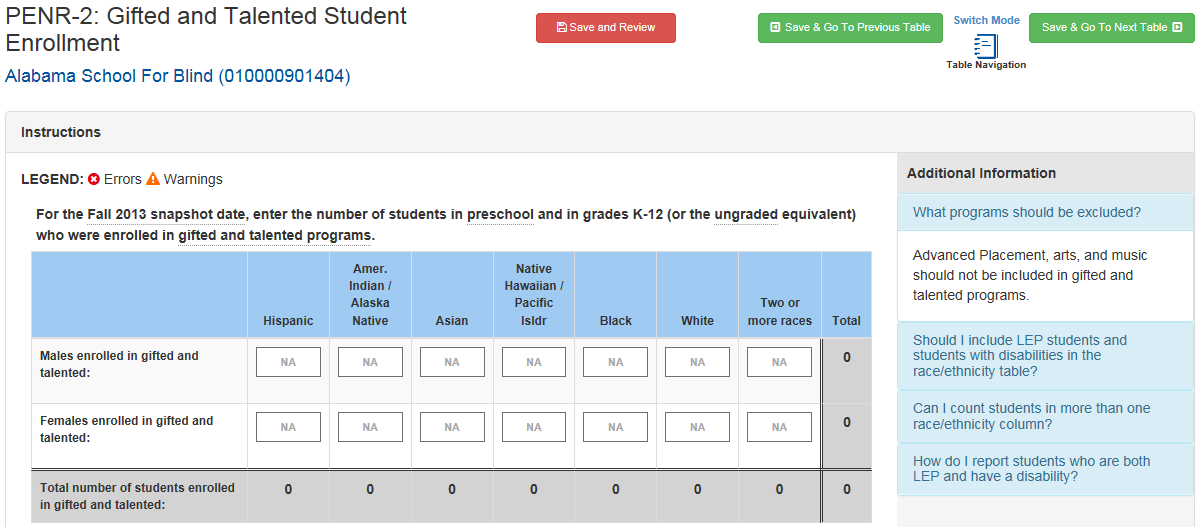Click the Instructions panel header
This screenshot has height=527, width=1196.
[x=61, y=132]
